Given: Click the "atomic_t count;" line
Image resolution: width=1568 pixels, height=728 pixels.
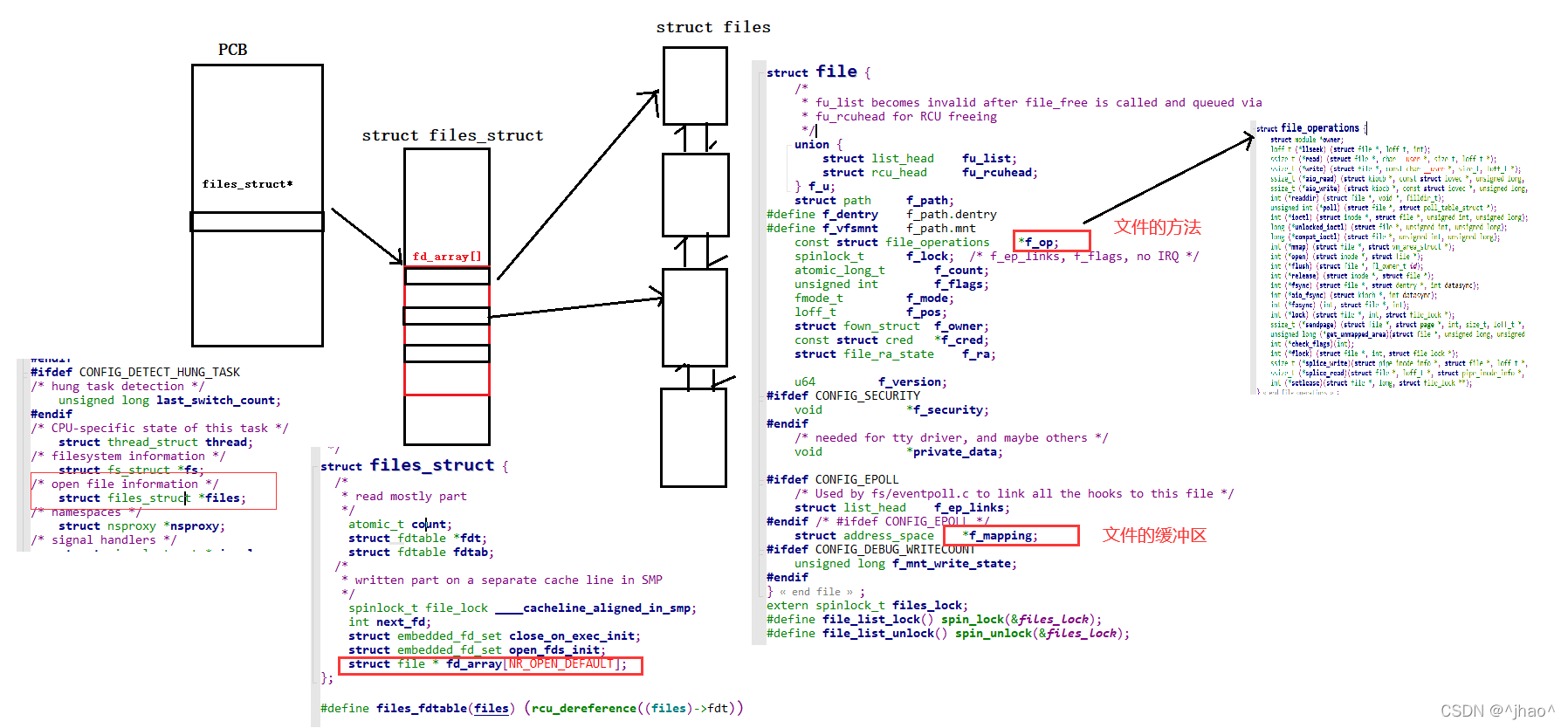Looking at the screenshot, I should pos(401,524).
